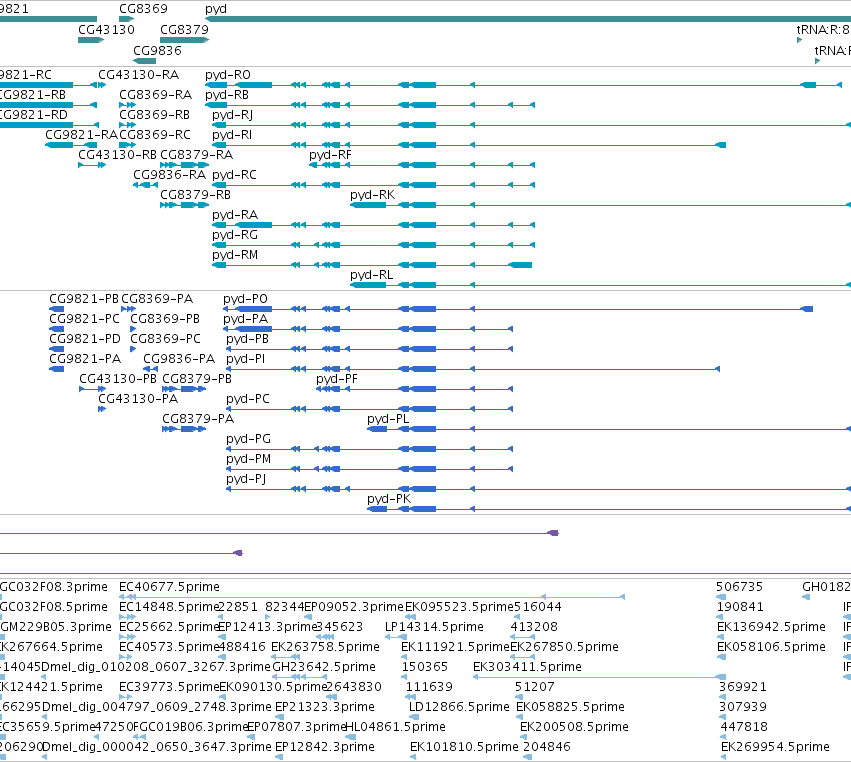The image size is (851, 762).
Task: Click the CG8369 gene label
Action: click(143, 9)
